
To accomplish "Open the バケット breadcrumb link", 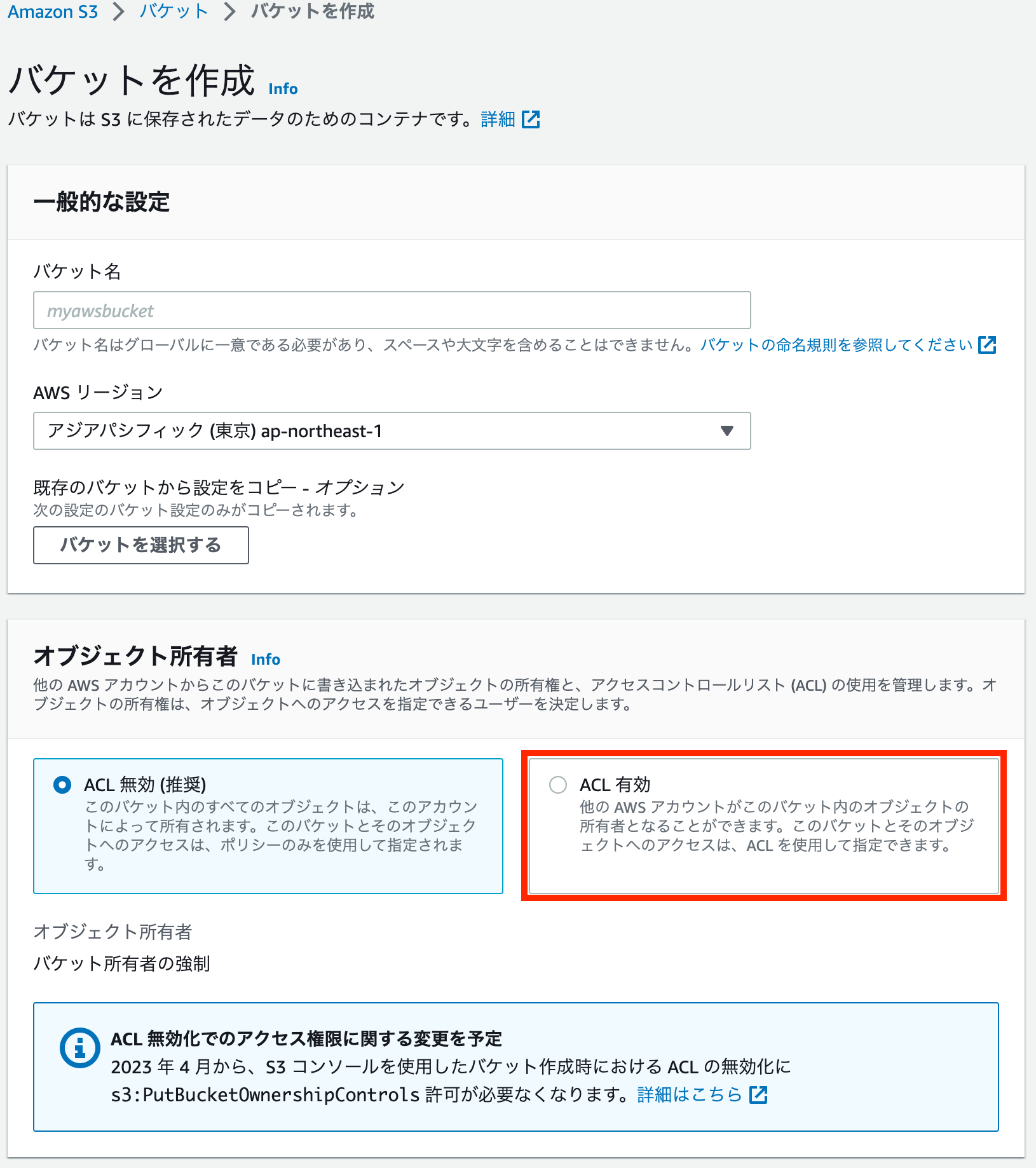I will pos(173,11).
